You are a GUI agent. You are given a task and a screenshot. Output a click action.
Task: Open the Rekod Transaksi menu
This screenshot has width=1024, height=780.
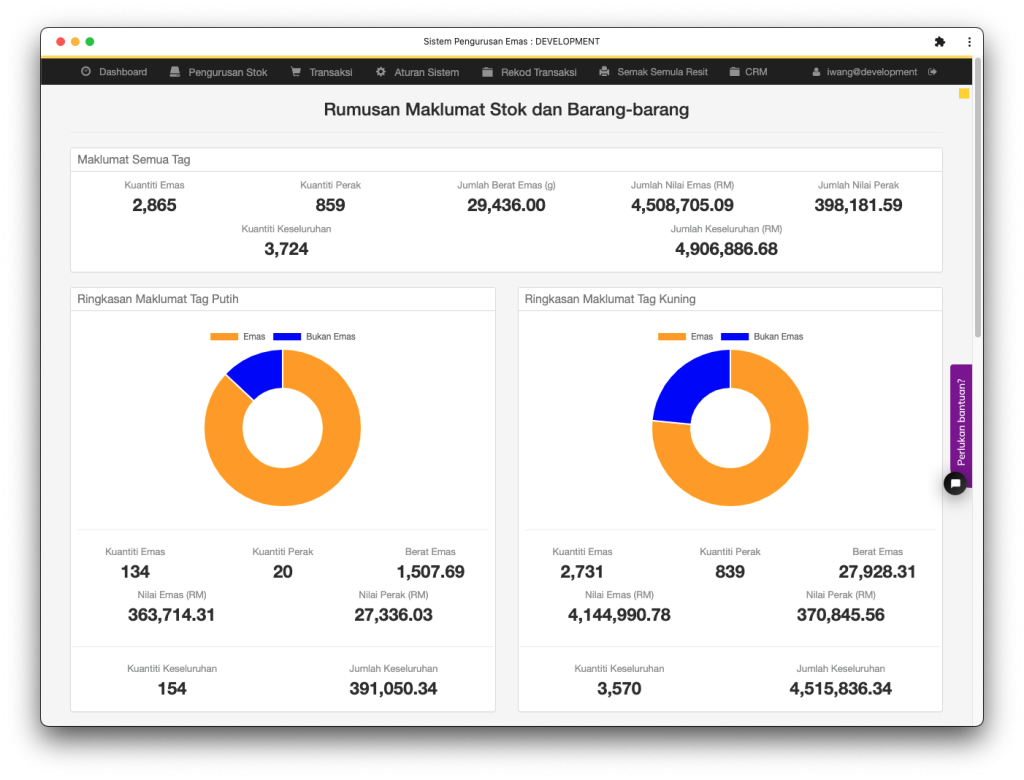point(538,72)
